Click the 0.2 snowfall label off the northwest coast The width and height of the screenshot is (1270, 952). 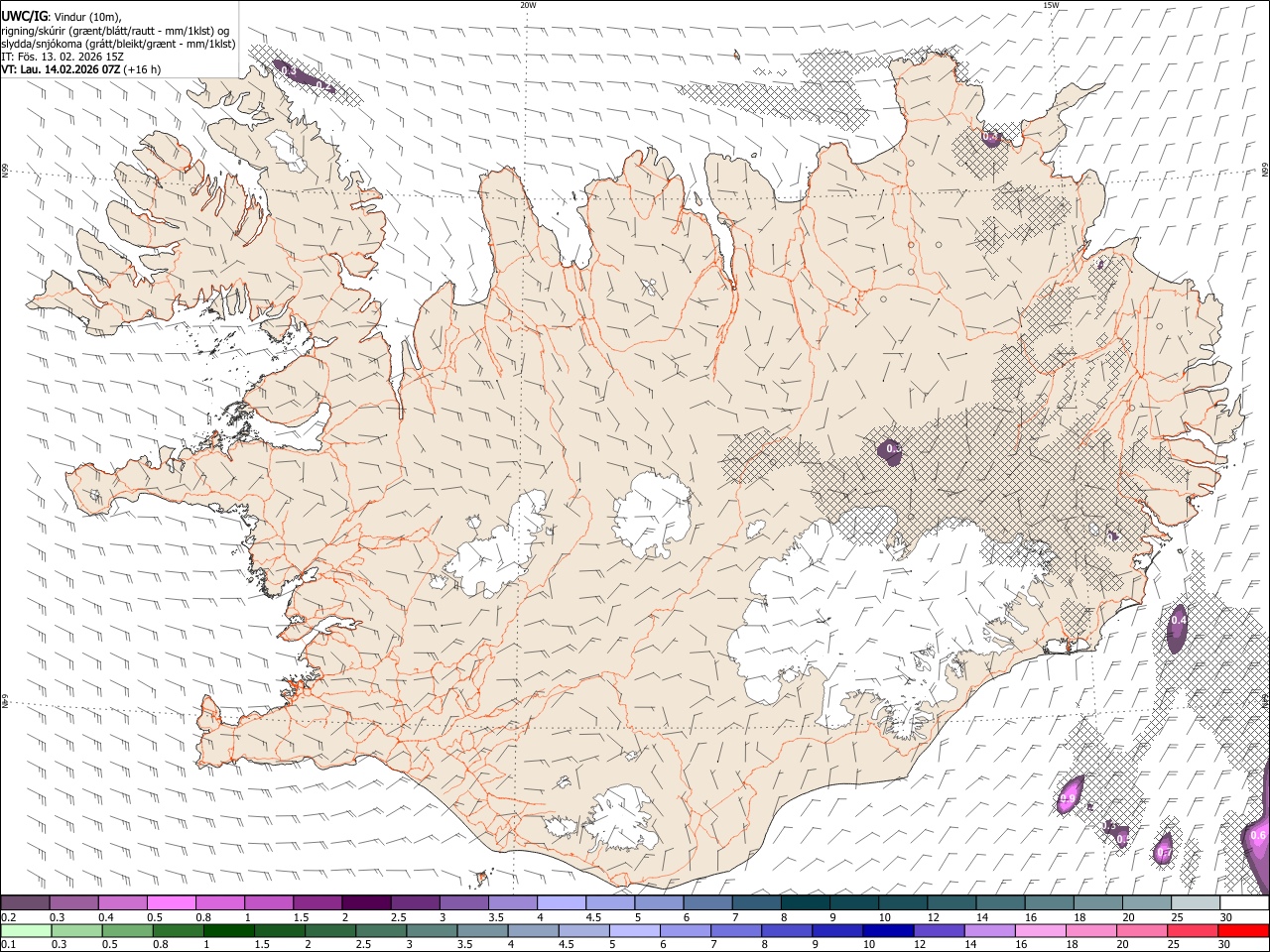(322, 87)
